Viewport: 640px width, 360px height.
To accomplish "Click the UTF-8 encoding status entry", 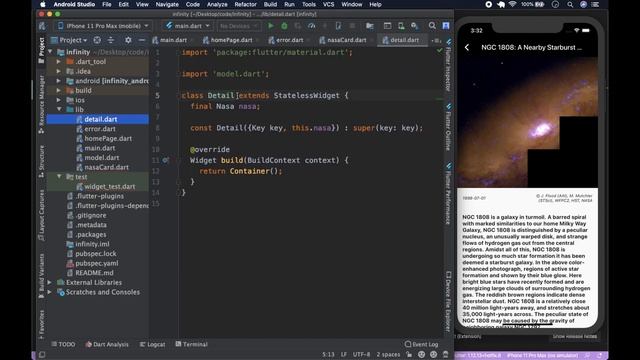I will 361,355.
